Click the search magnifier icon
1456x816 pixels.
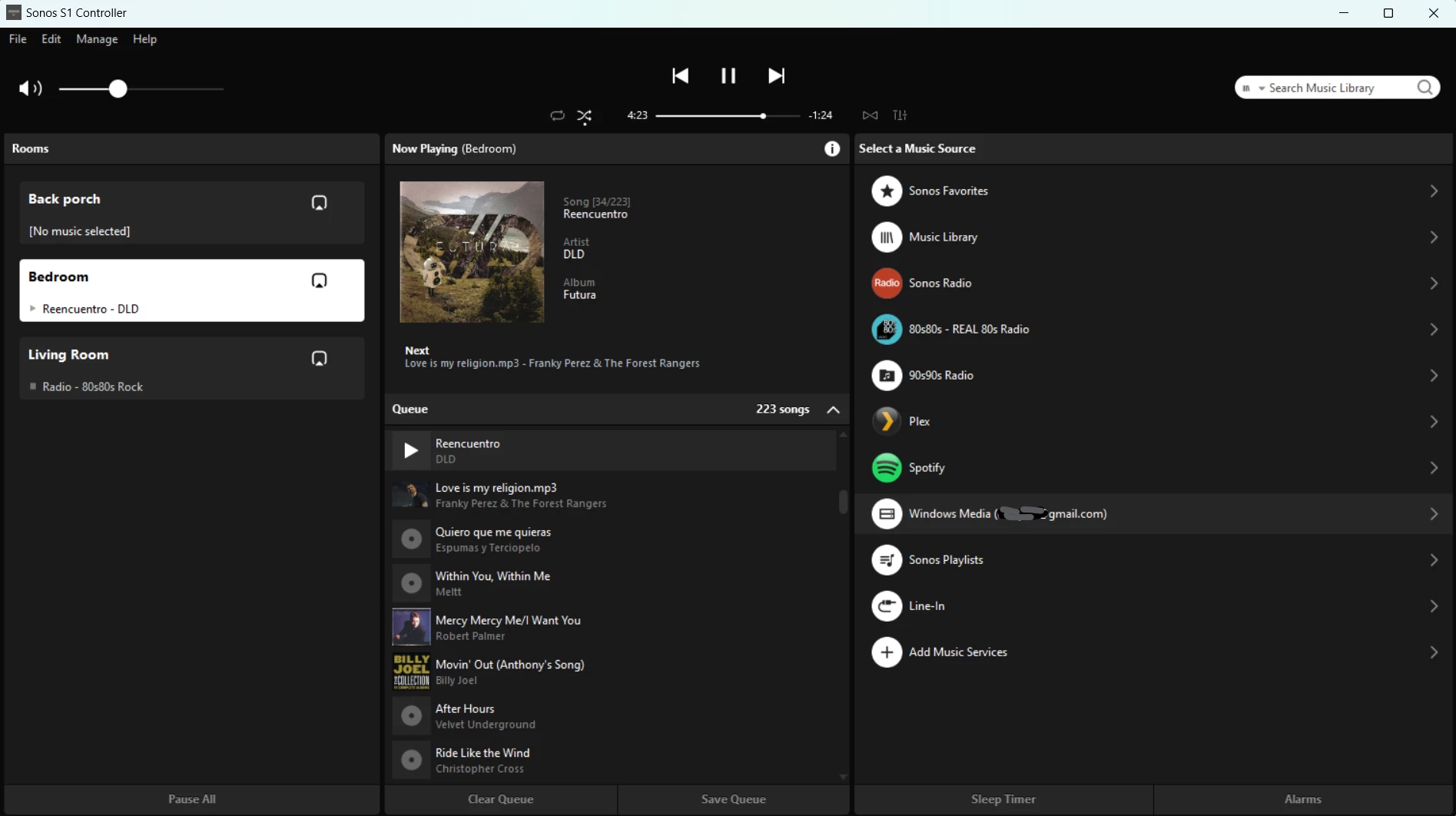click(x=1424, y=88)
